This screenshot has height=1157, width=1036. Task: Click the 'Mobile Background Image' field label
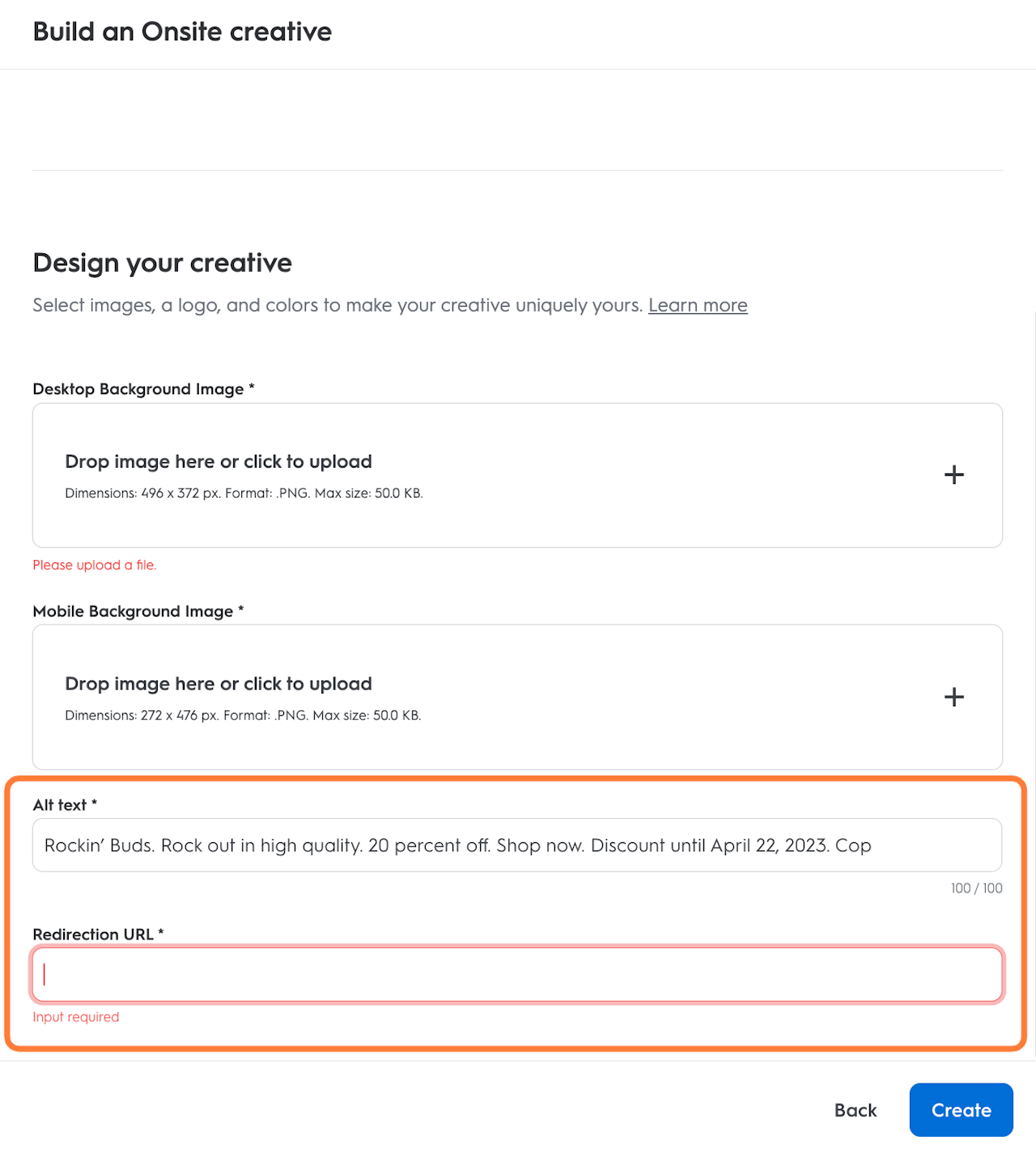pyautogui.click(x=134, y=612)
